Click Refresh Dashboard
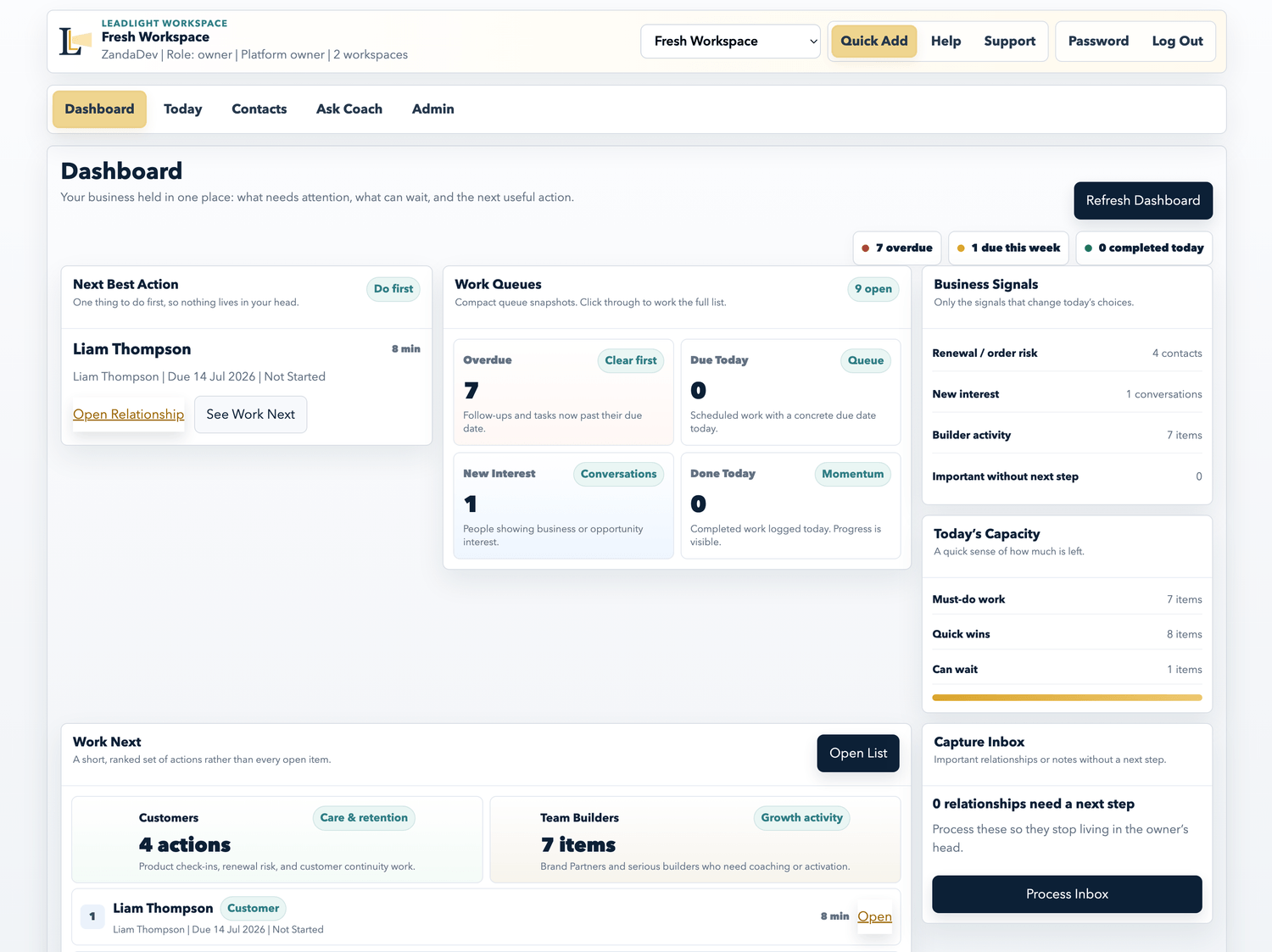This screenshot has height=952, width=1272. click(1143, 200)
